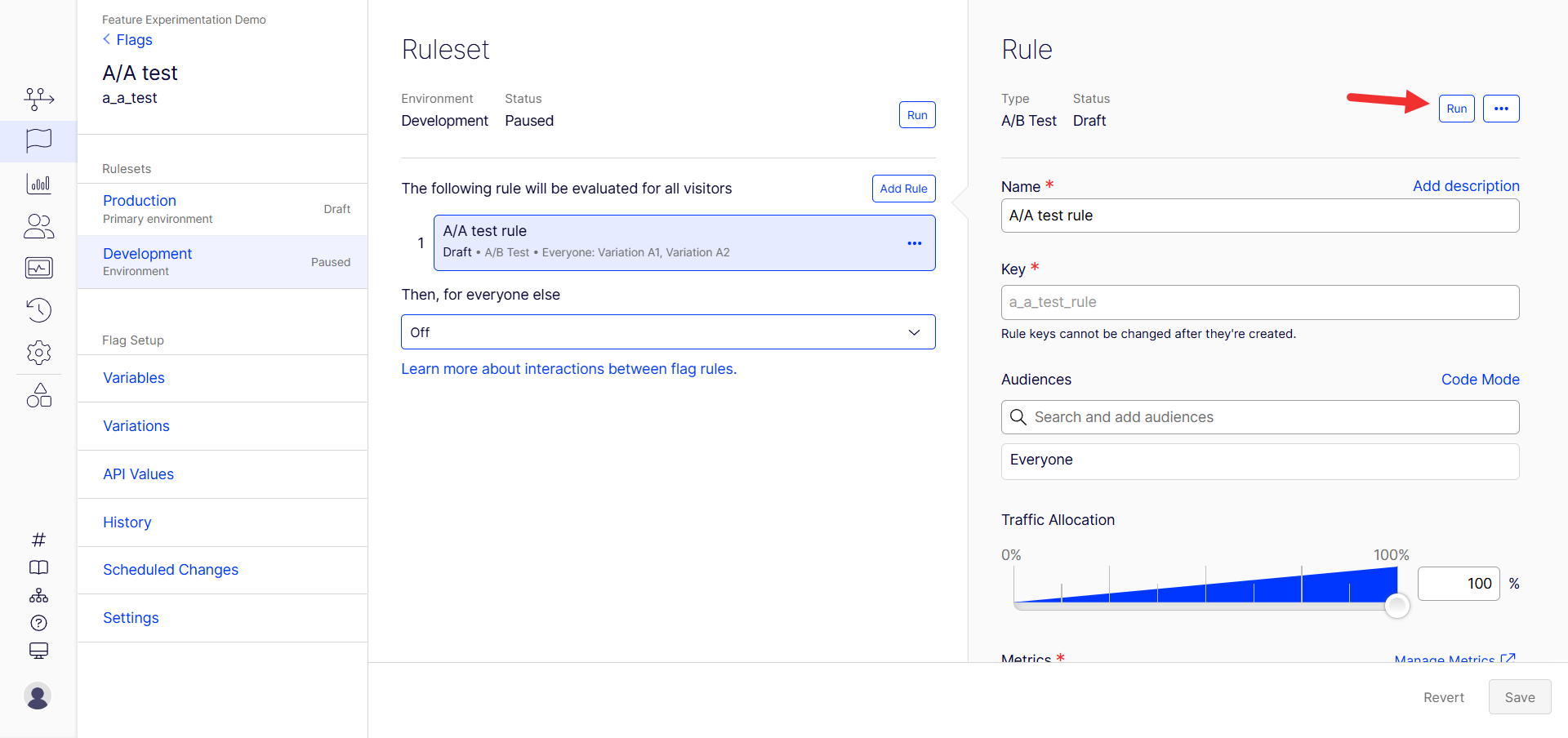The width and height of the screenshot is (1568, 738).
Task: Open the History clock icon
Action: point(38,310)
